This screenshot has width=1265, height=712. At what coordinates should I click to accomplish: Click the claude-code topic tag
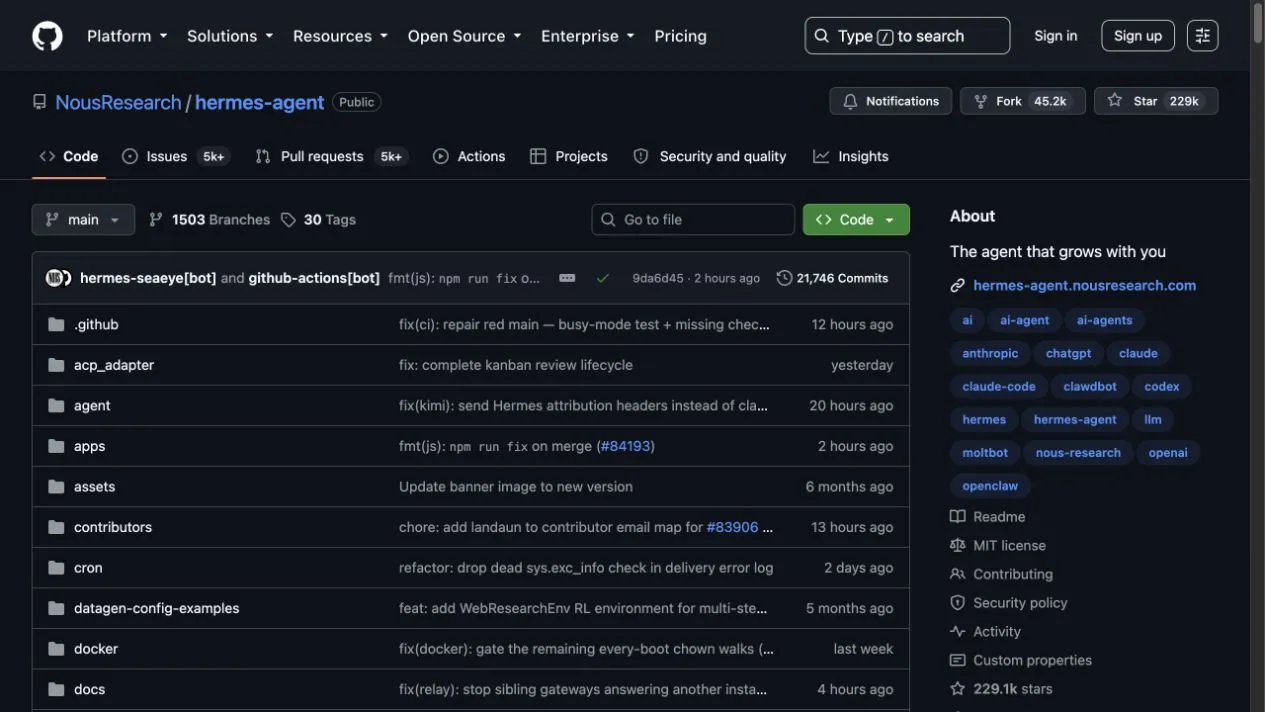(x=999, y=387)
